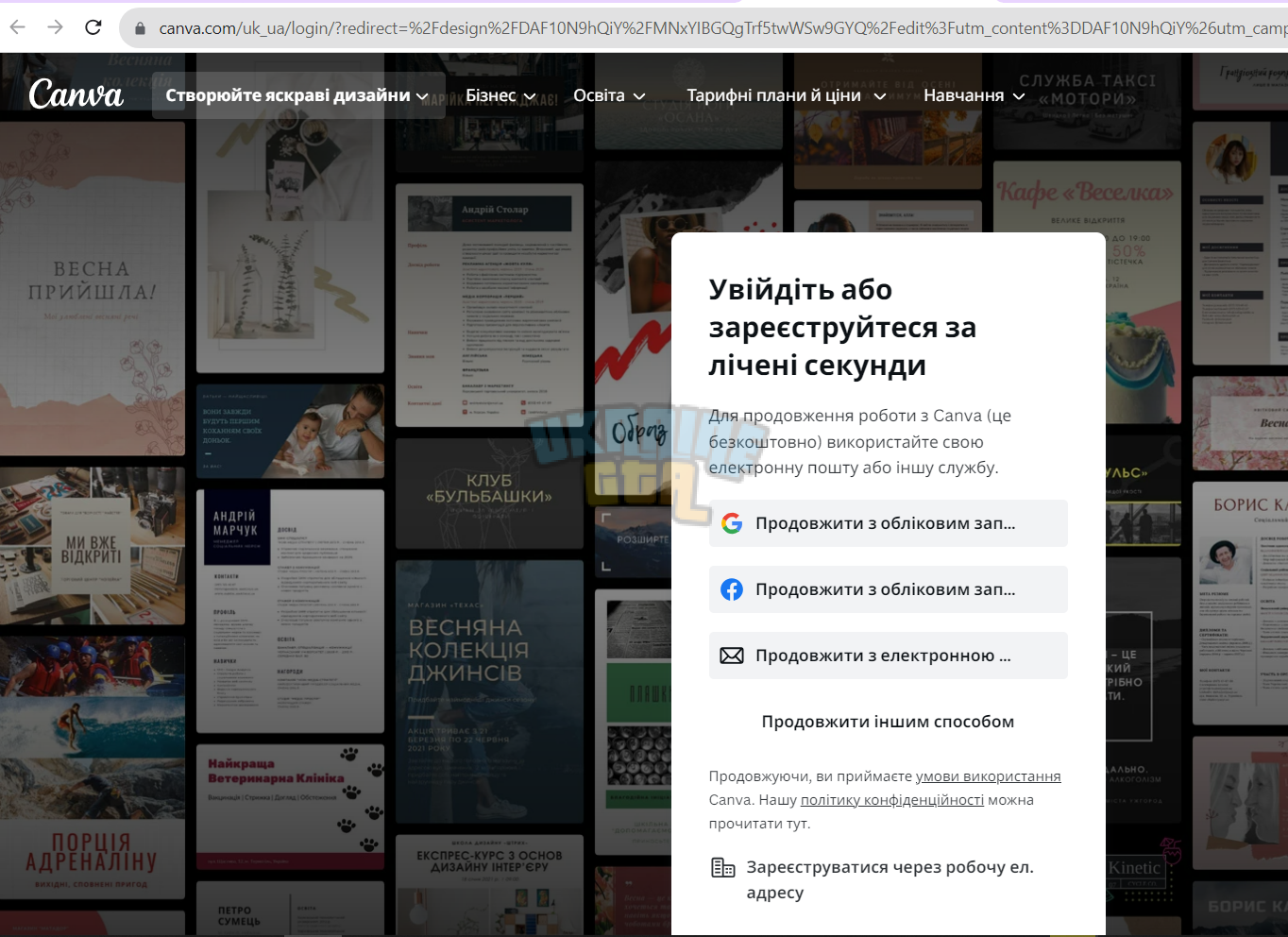Expand the Тарифні плани й ціни chevron
The image size is (1288, 937).
880,96
